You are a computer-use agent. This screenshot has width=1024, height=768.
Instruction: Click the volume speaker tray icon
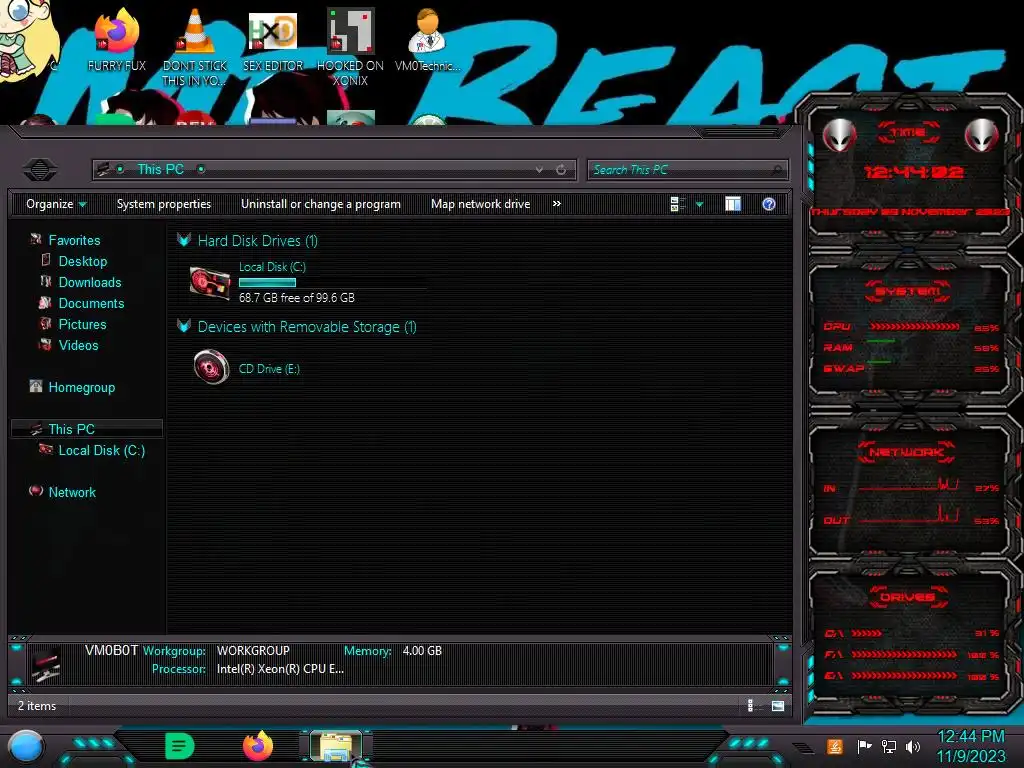pyautogui.click(x=913, y=746)
